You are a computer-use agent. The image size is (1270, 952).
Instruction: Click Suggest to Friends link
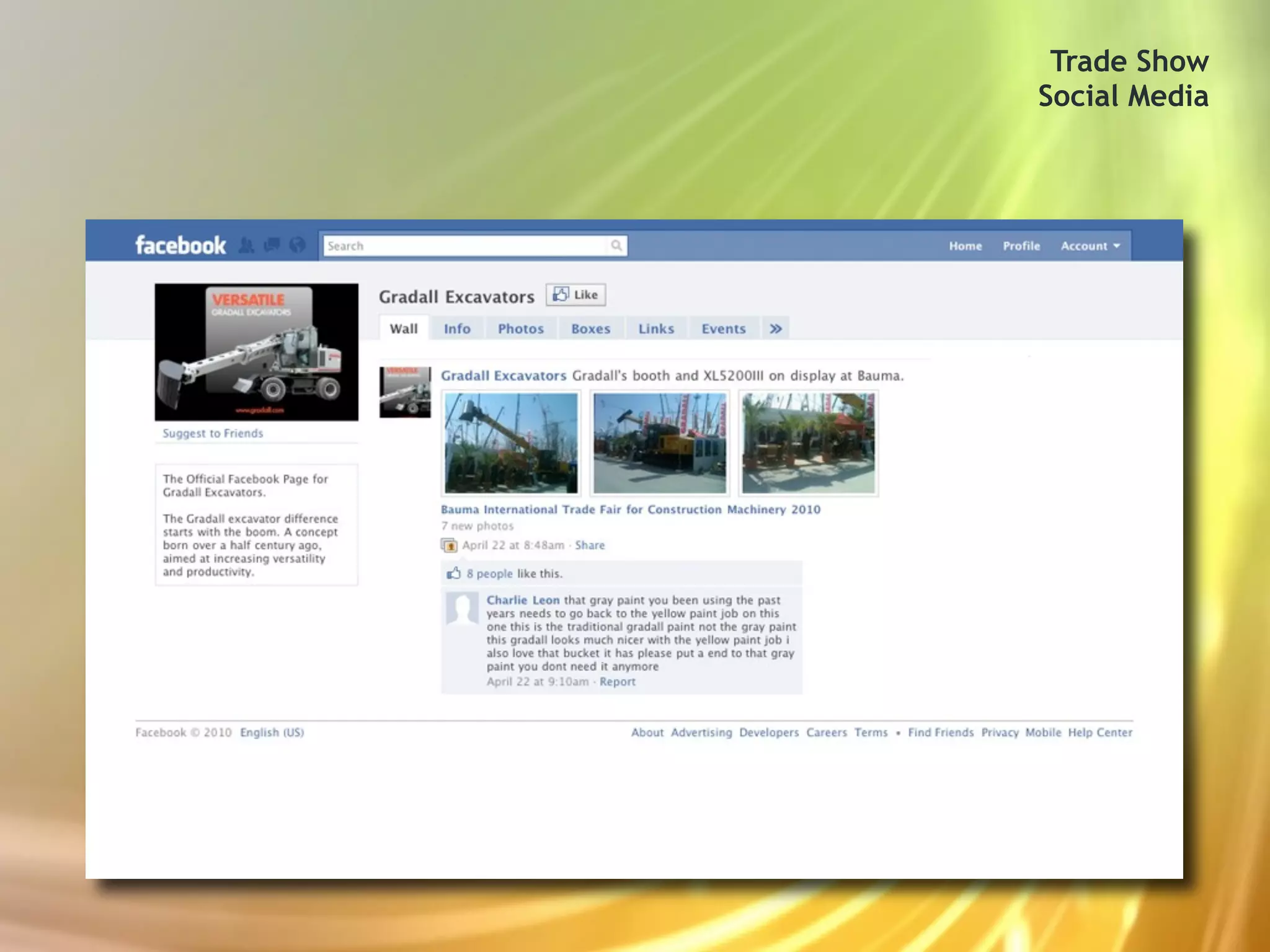click(213, 433)
